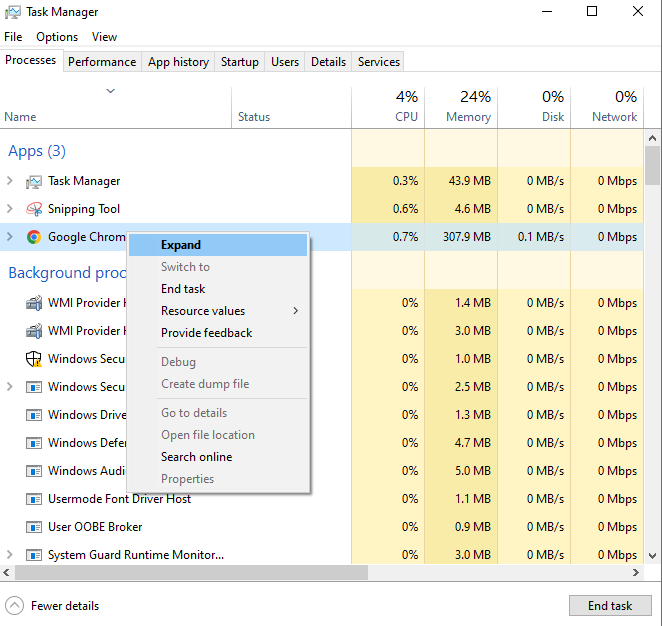Click the vertical scrollbar thumb

tap(652, 165)
